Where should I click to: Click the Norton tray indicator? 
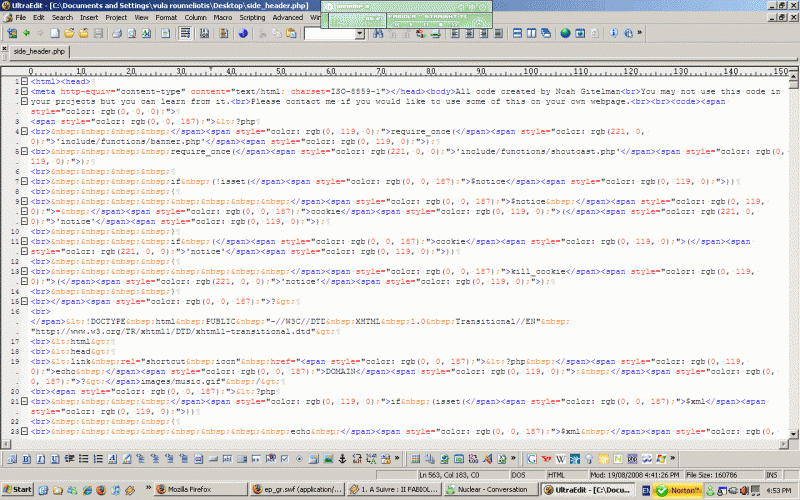tap(678, 490)
